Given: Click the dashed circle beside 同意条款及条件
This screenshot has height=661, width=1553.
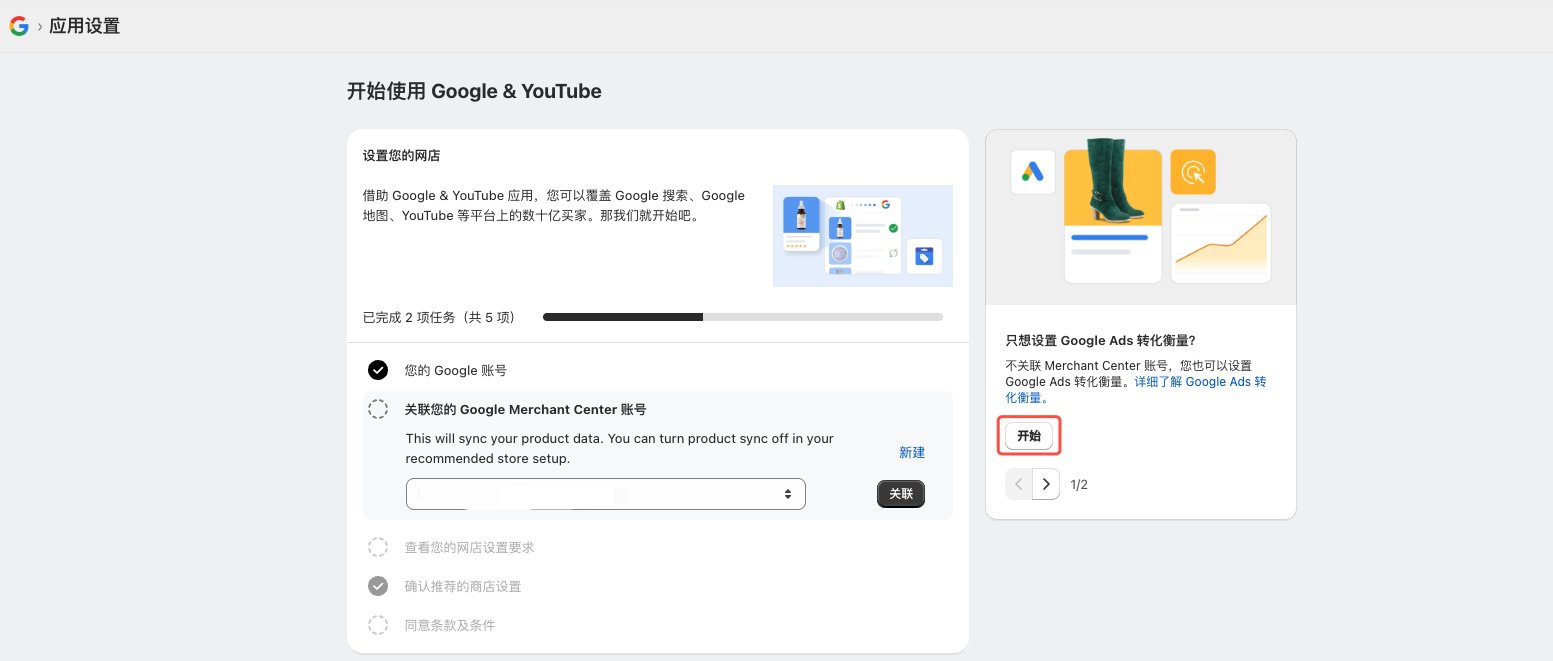Looking at the screenshot, I should (378, 625).
